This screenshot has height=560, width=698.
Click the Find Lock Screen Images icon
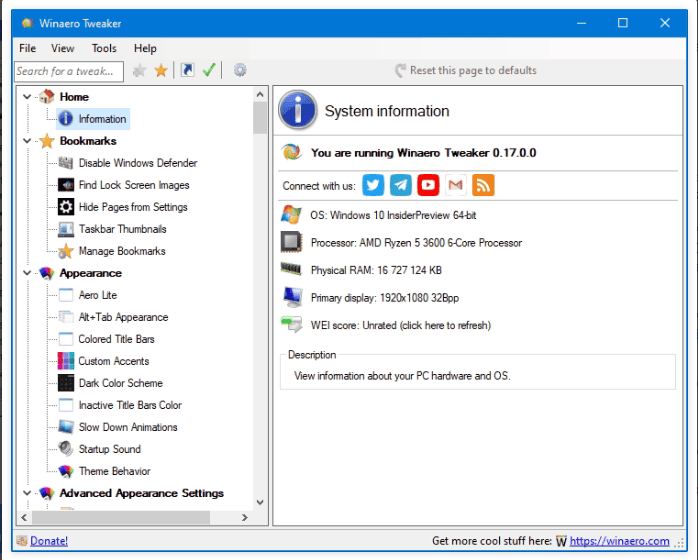(x=66, y=185)
